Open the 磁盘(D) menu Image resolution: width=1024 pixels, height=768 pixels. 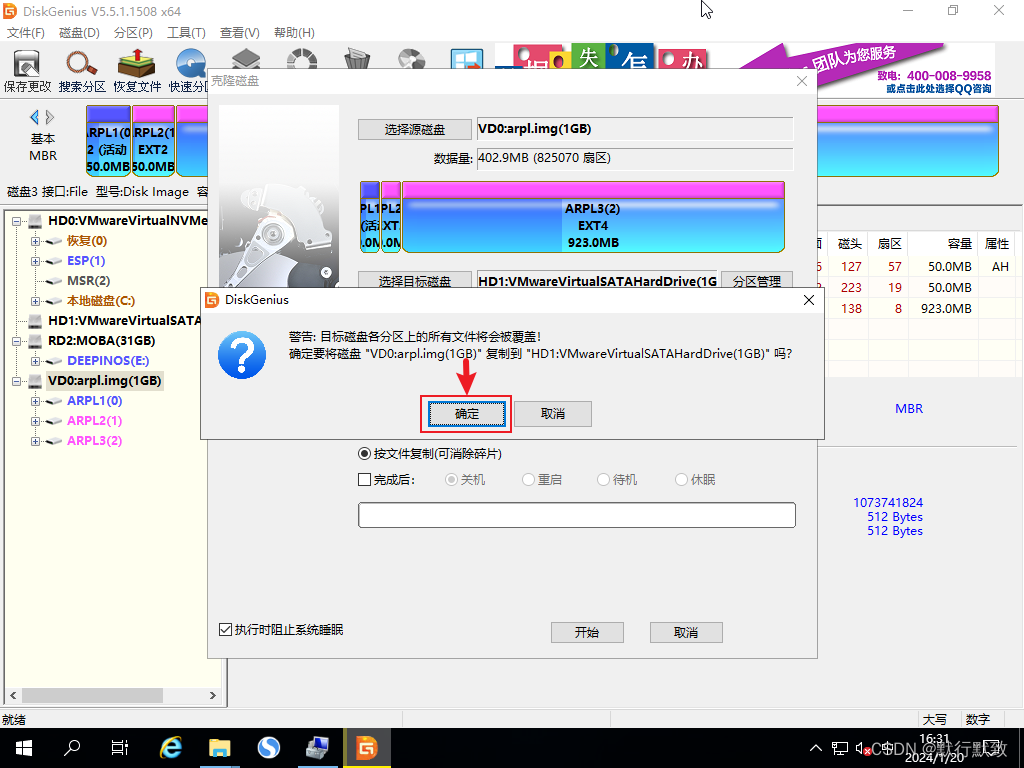79,33
